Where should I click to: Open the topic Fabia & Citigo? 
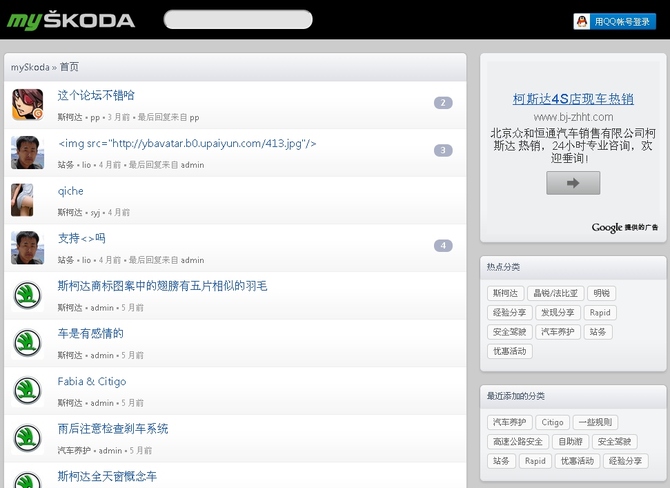coord(92,381)
